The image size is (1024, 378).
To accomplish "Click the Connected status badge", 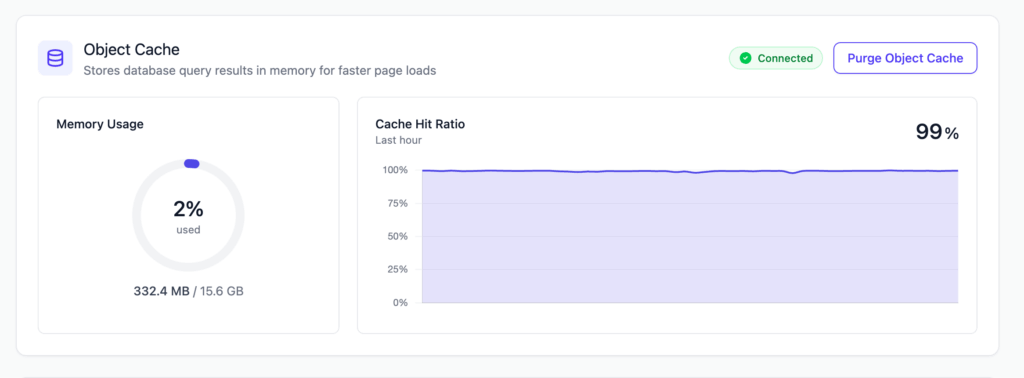I will point(775,58).
